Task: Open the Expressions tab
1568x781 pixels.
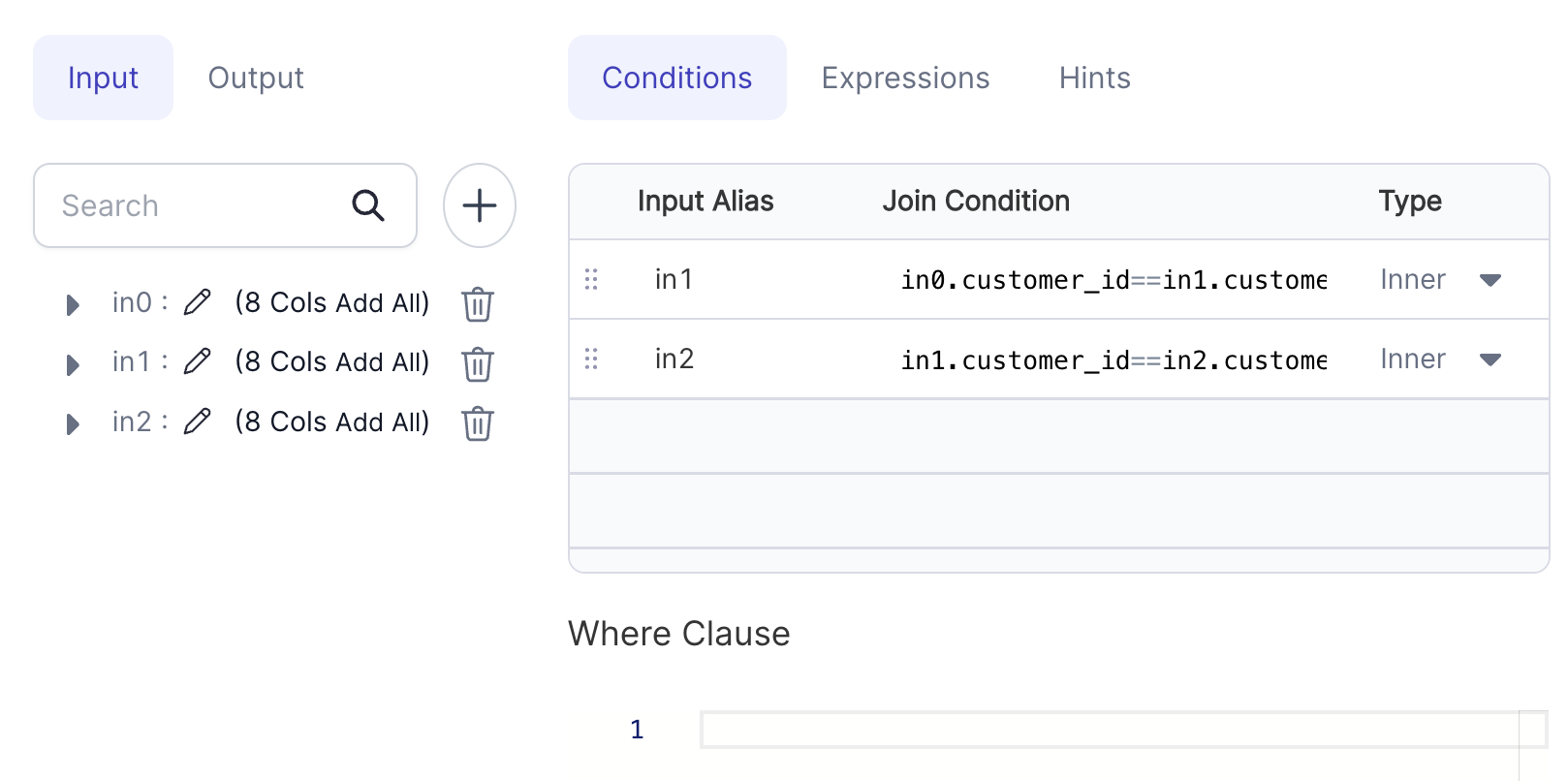Action: (905, 78)
